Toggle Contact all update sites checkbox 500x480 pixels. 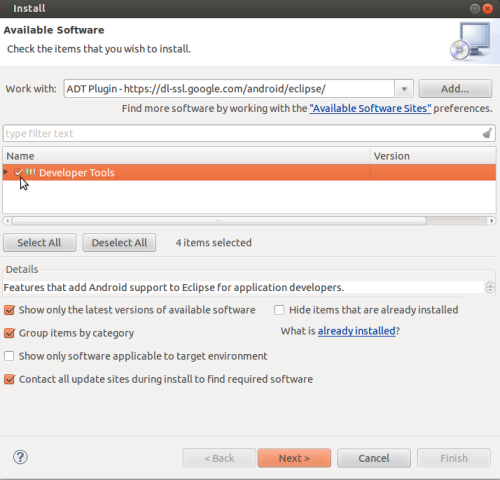[x=9, y=379]
